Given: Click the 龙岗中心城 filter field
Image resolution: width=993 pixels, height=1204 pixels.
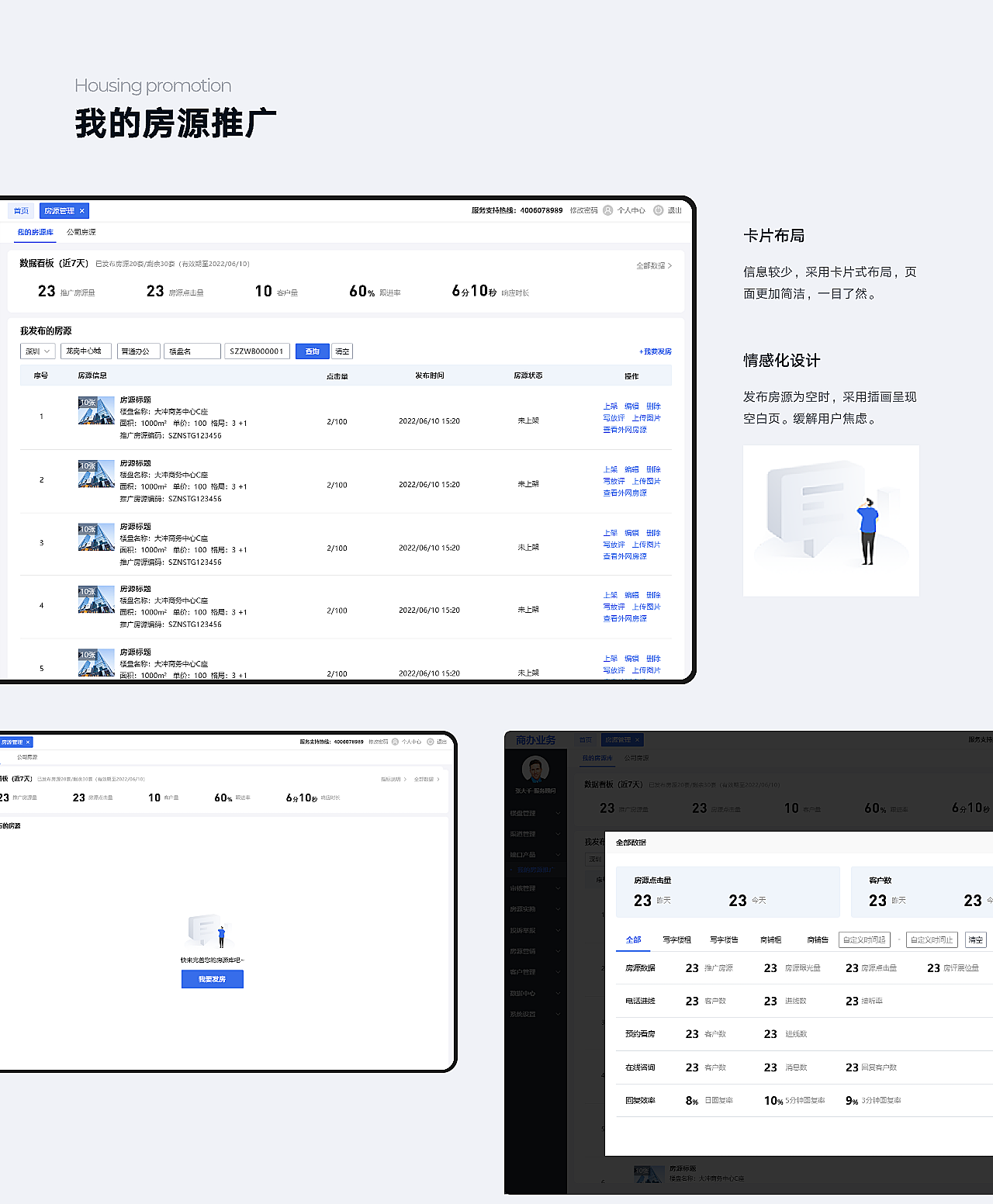Looking at the screenshot, I should pyautogui.click(x=86, y=351).
